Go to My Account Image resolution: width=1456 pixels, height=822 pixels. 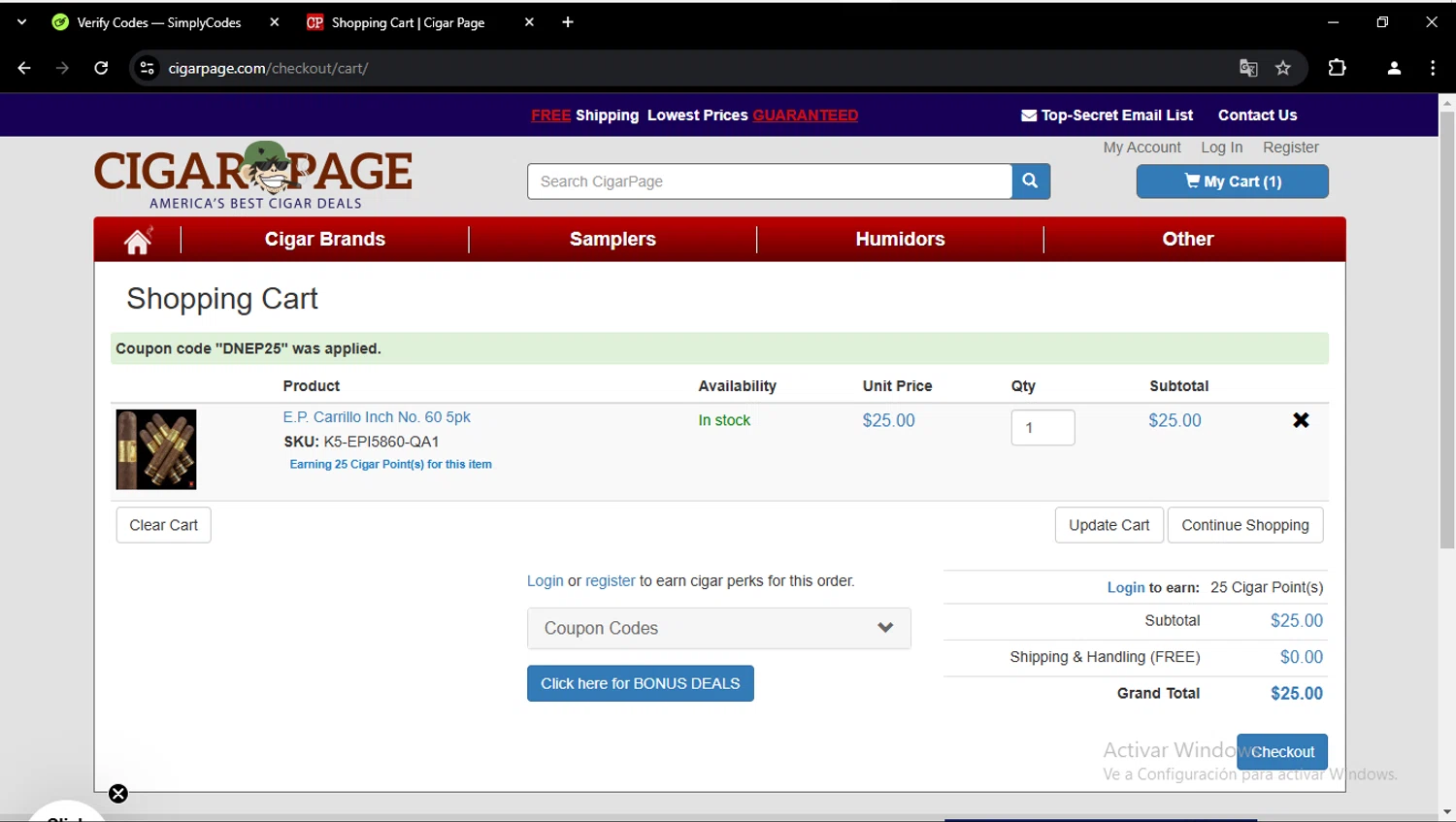coord(1142,148)
